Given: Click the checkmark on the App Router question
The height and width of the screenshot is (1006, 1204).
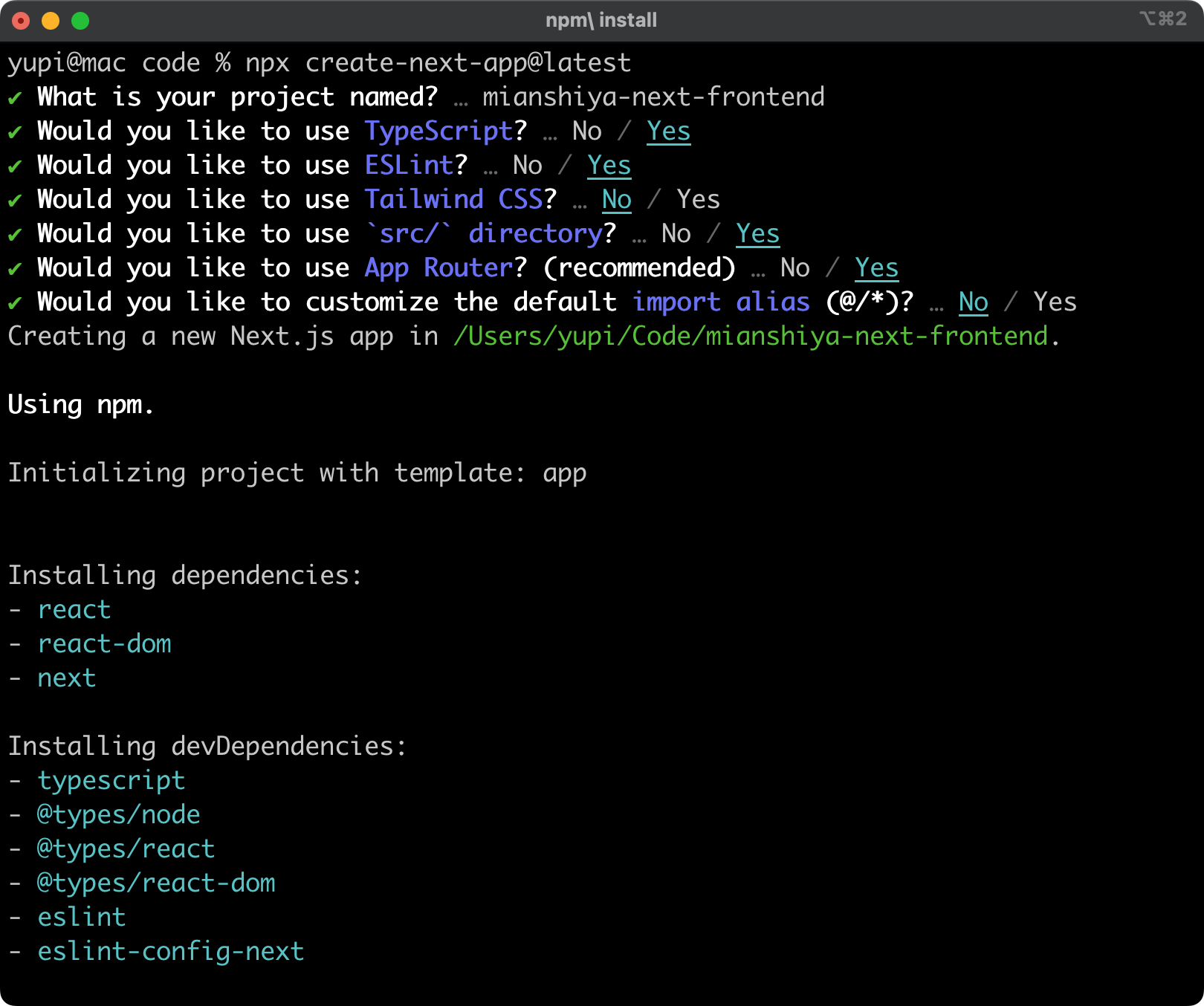Looking at the screenshot, I should tap(15, 268).
